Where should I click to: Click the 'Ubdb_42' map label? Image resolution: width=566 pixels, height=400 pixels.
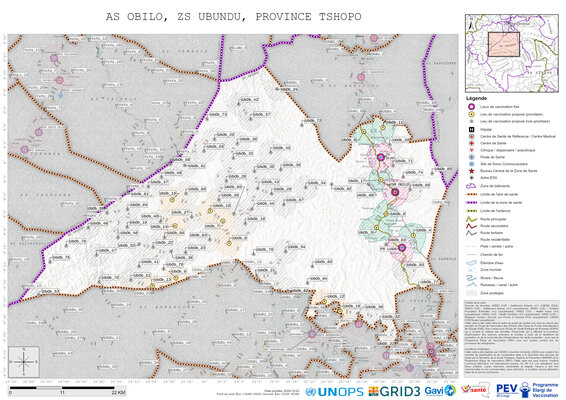tap(250, 99)
